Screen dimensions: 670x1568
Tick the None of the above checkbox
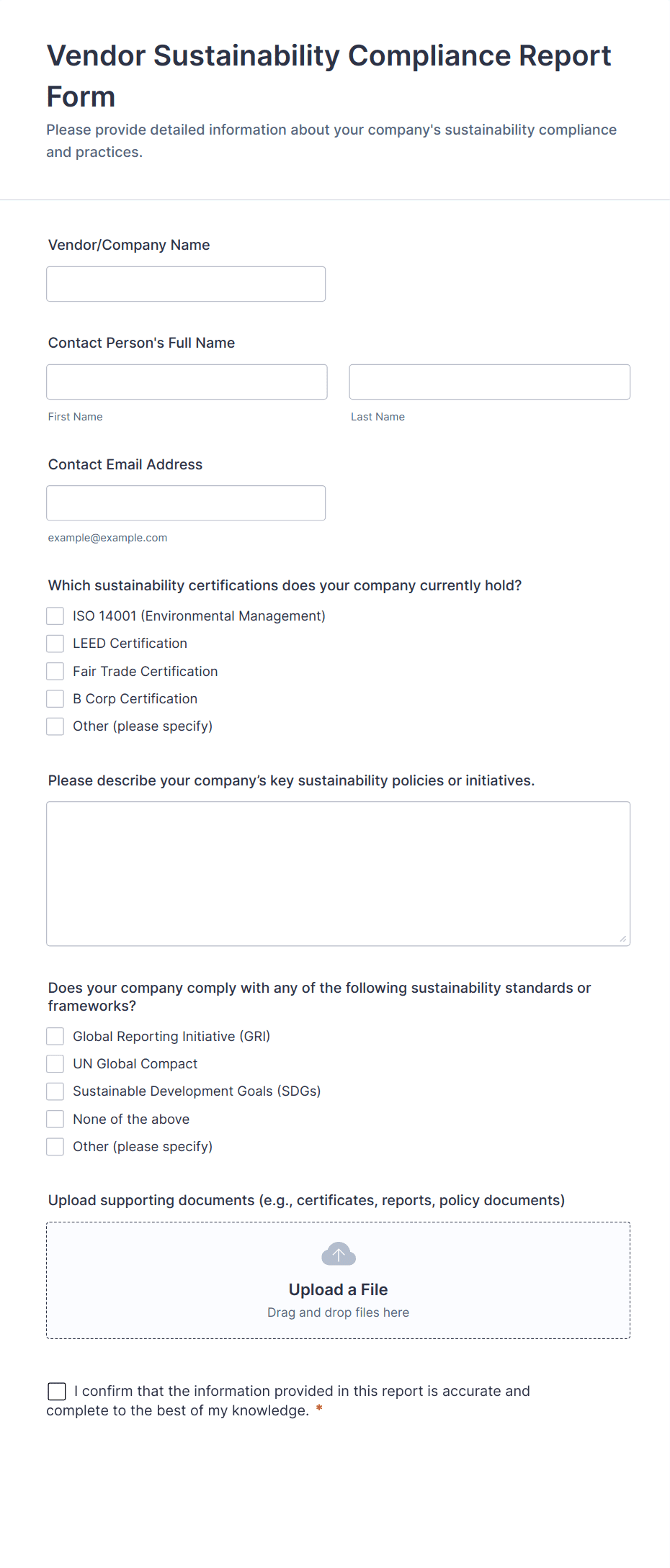[55, 1119]
